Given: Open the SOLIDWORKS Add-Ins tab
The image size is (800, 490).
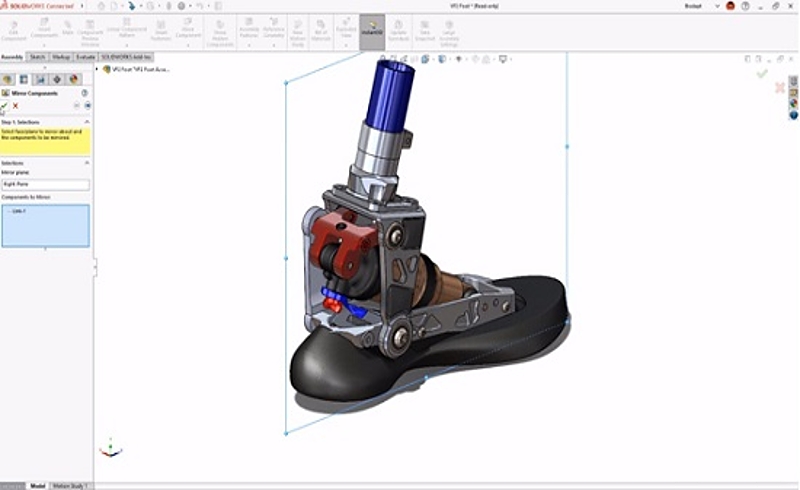Looking at the screenshot, I should (126, 57).
